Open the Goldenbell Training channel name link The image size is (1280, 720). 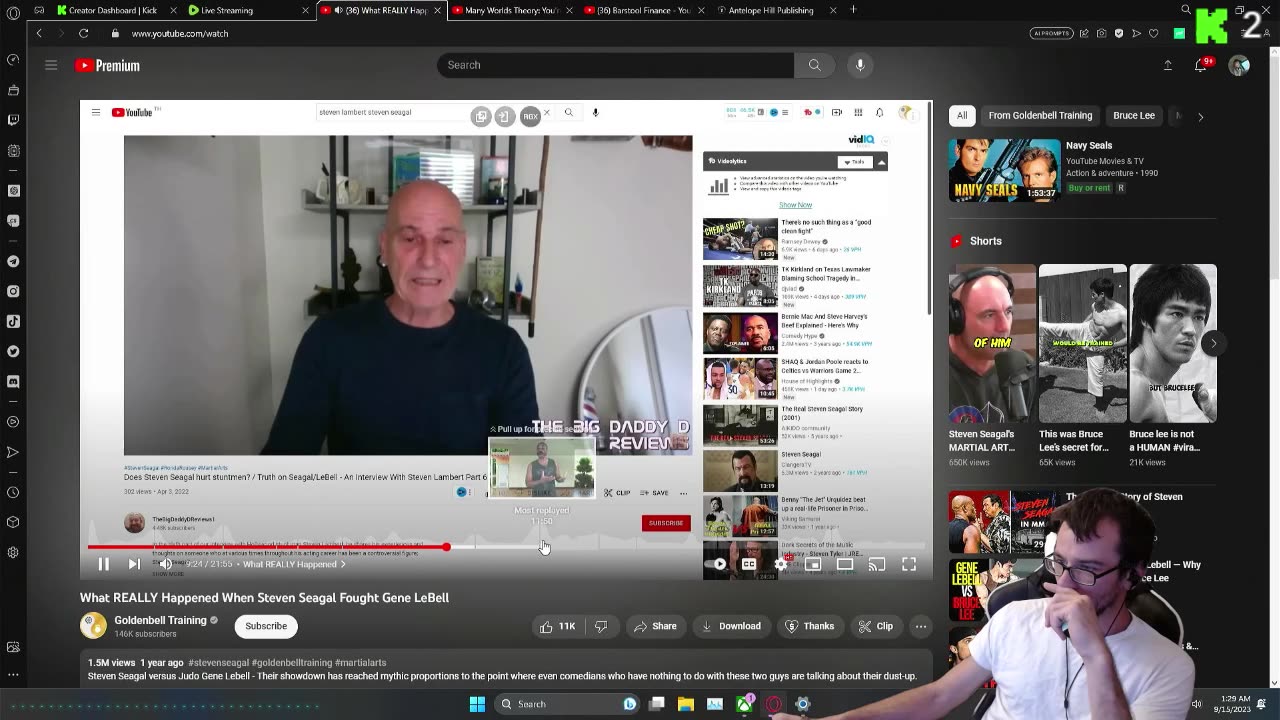point(160,620)
